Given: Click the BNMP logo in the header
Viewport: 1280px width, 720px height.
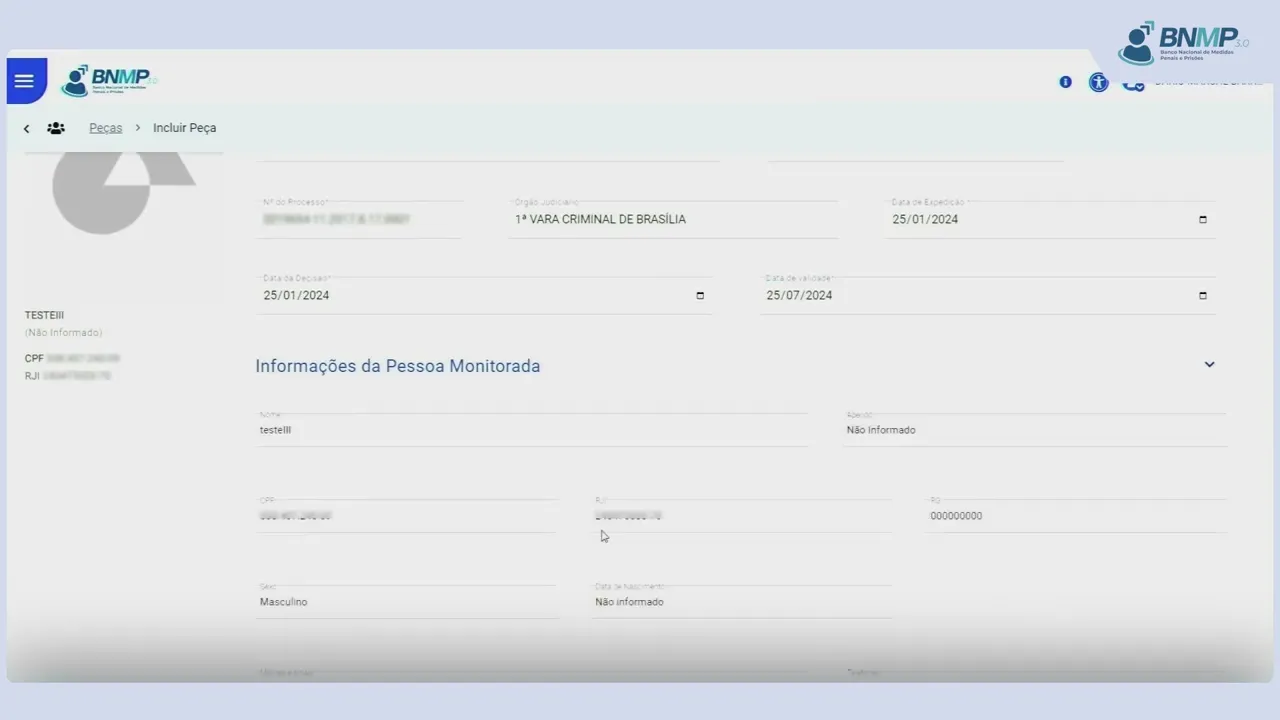Looking at the screenshot, I should [108, 81].
